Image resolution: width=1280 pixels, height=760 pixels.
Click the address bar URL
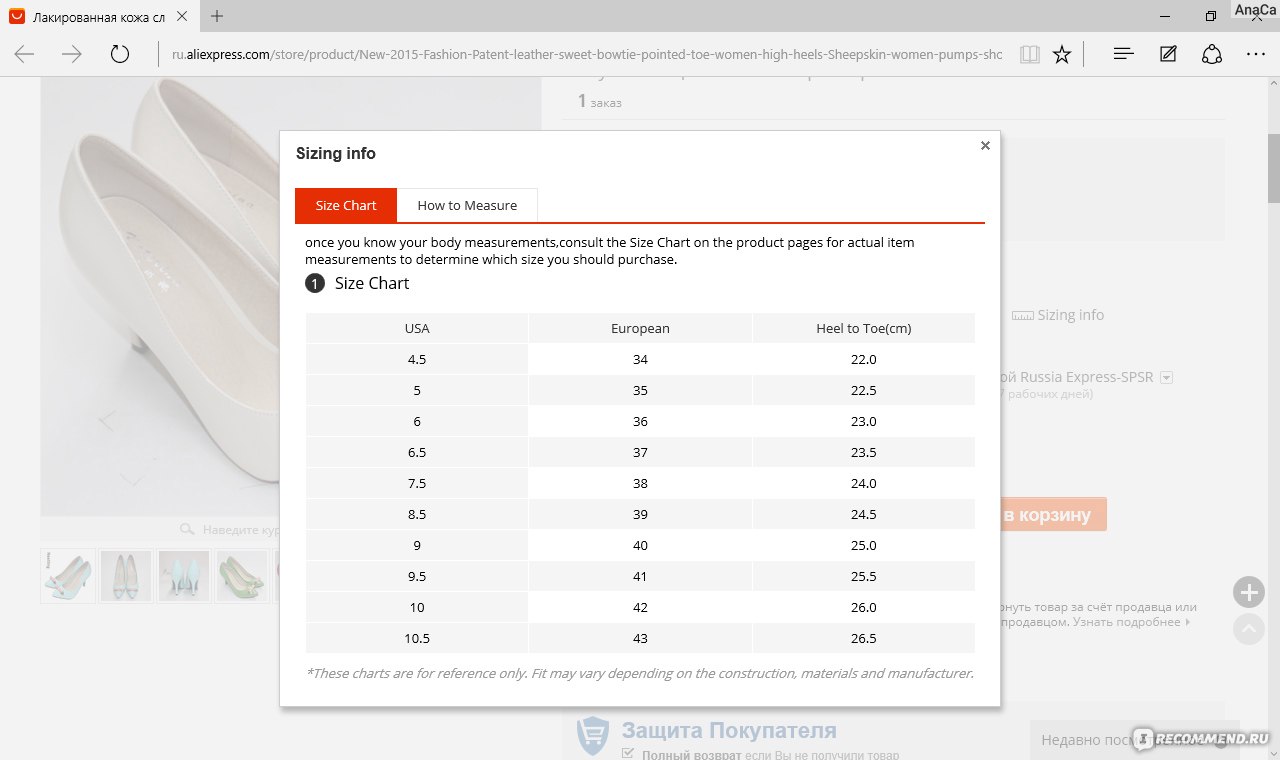click(x=586, y=54)
